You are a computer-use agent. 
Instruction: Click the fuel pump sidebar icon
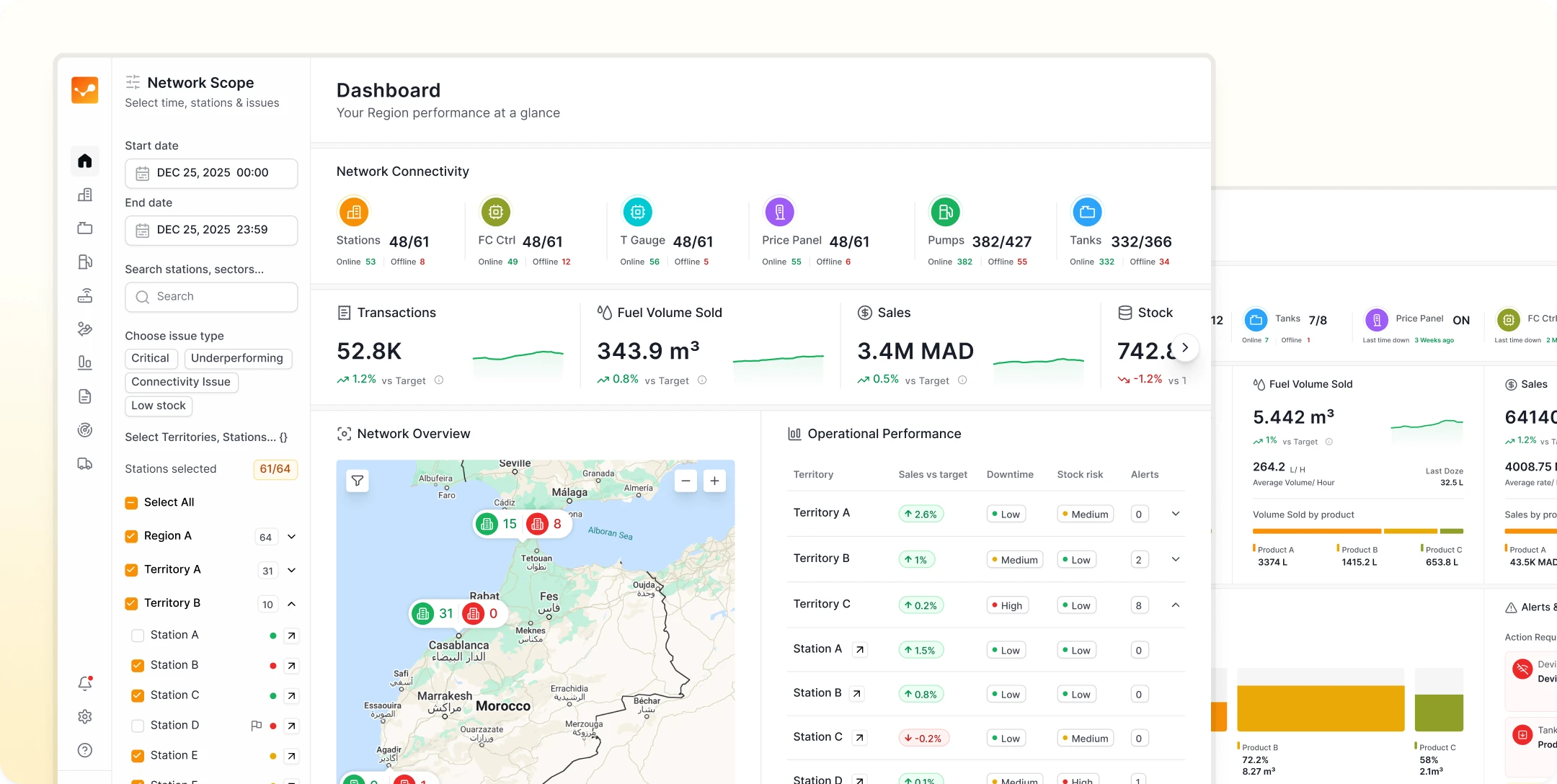pyautogui.click(x=85, y=262)
